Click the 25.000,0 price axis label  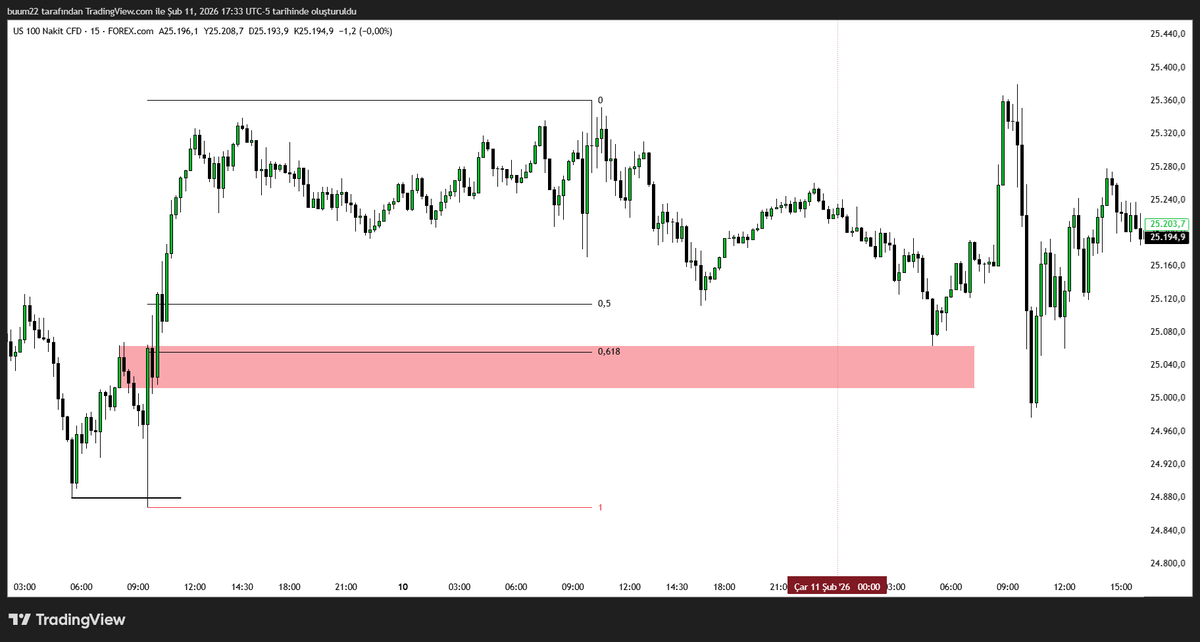(1167, 398)
